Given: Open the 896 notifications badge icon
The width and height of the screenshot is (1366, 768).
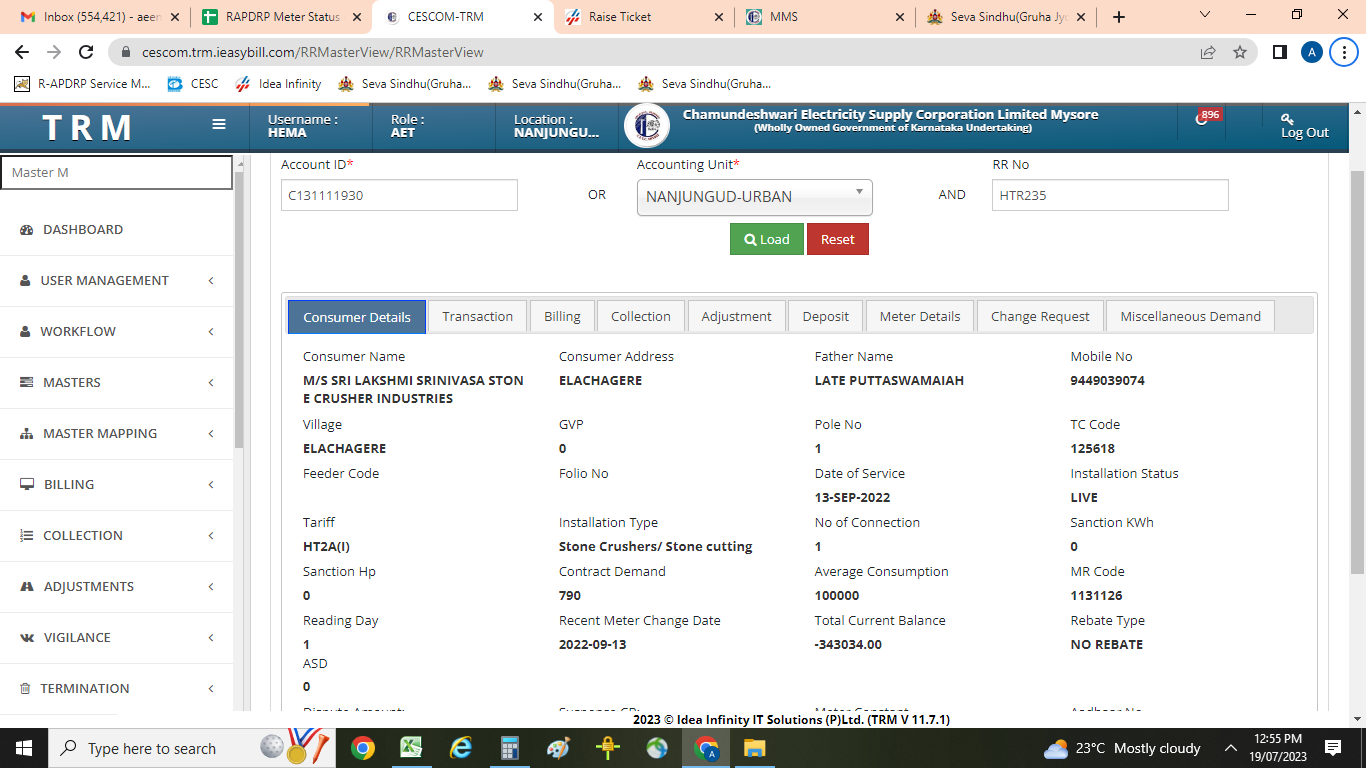Looking at the screenshot, I should [x=1208, y=117].
